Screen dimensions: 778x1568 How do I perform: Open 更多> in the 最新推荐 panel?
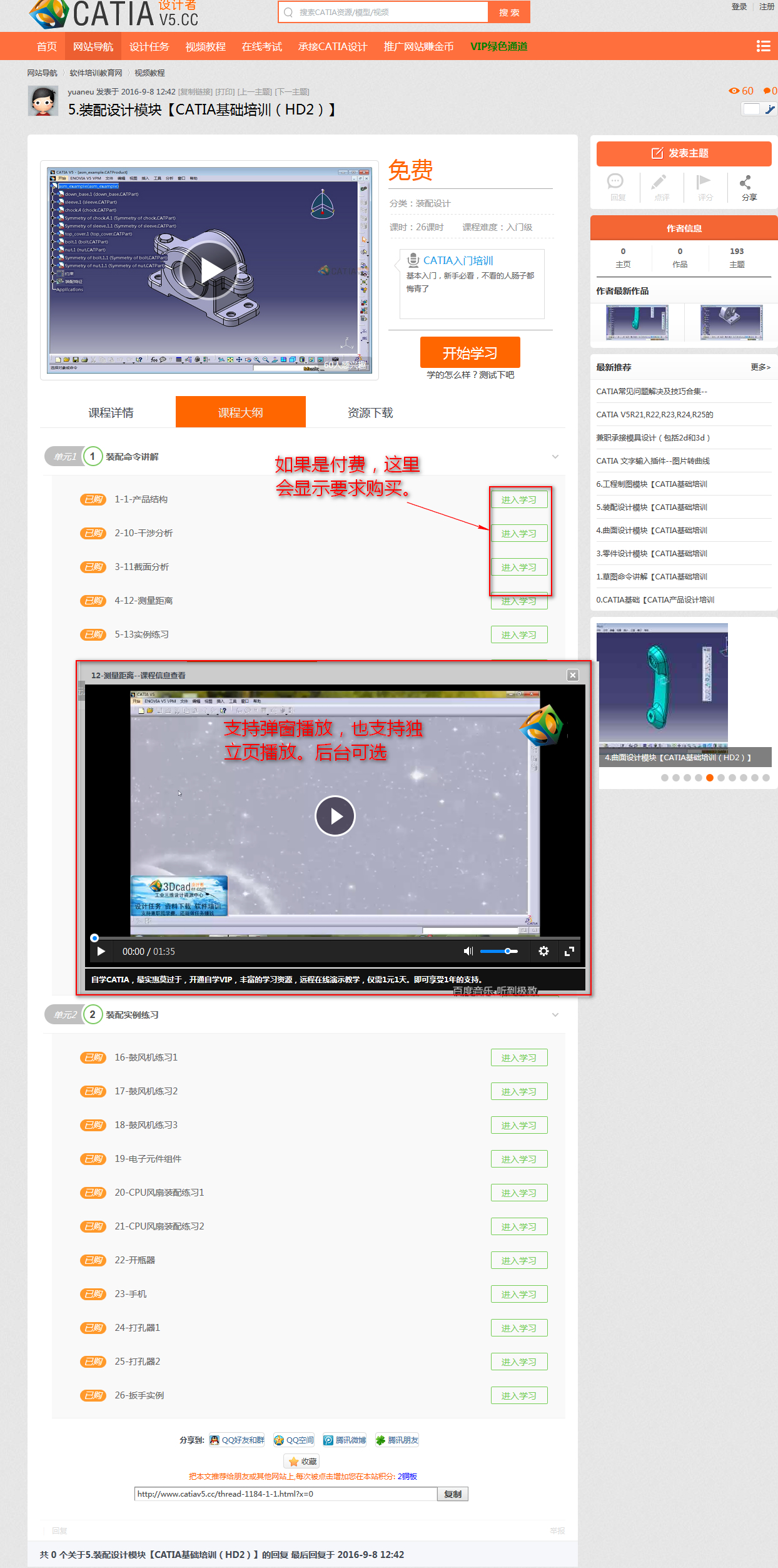tap(760, 367)
